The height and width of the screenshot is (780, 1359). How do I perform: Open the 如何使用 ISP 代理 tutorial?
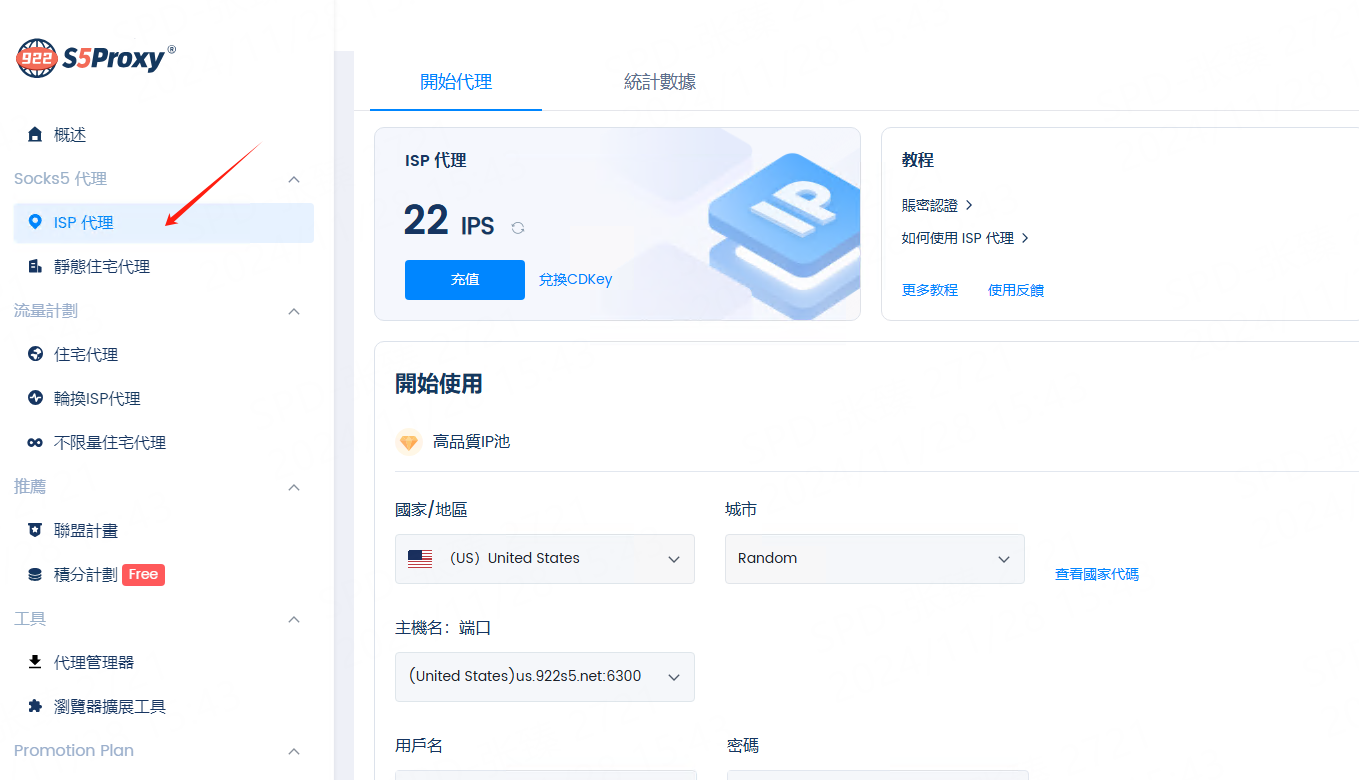click(965, 238)
